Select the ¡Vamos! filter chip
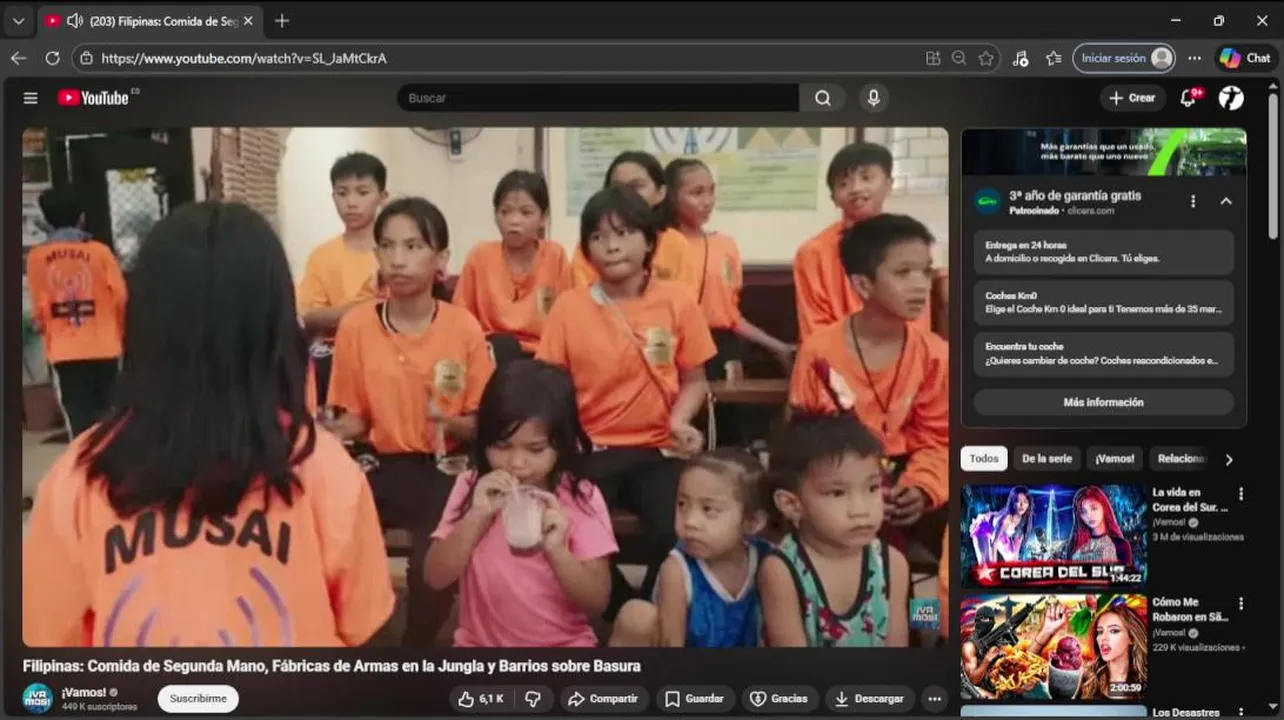The height and width of the screenshot is (720, 1284). pos(1115,459)
